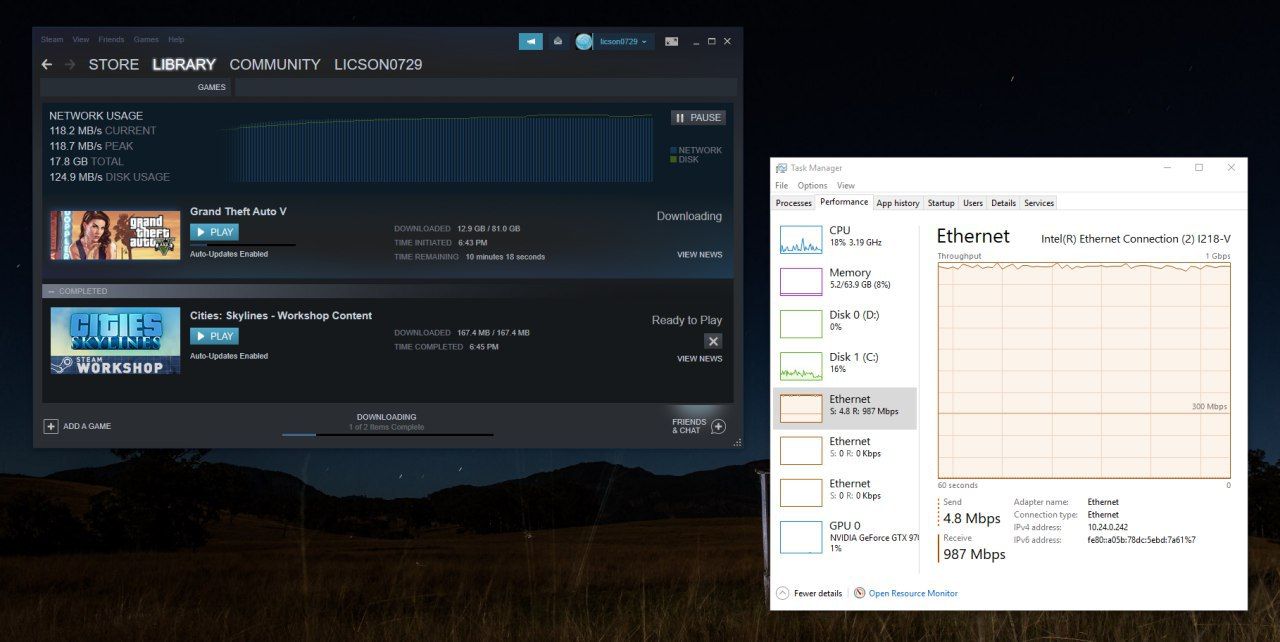Play Grand Theft Auto V
Viewport: 1280px width, 642px height.
[x=214, y=232]
